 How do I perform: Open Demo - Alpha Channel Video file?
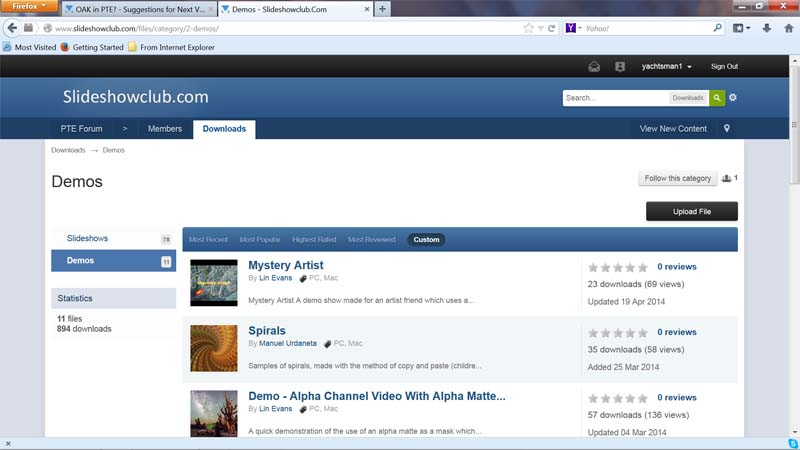click(x=377, y=396)
